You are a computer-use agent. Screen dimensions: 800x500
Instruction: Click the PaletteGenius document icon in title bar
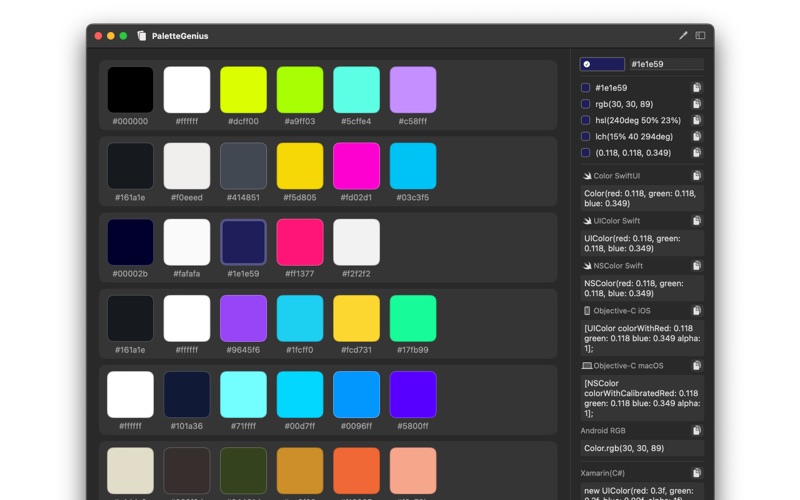(x=142, y=36)
